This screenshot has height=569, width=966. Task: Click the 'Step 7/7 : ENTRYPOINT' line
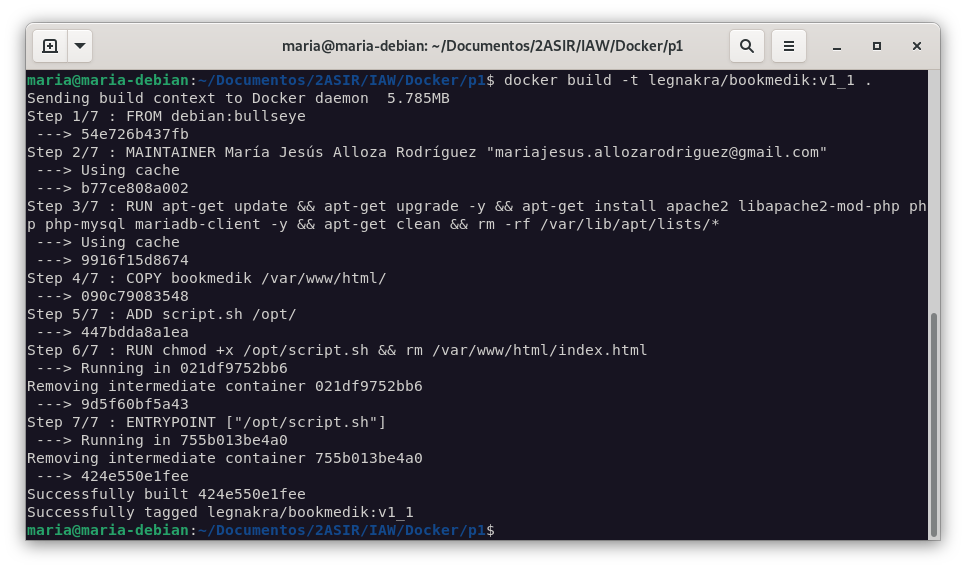206,422
